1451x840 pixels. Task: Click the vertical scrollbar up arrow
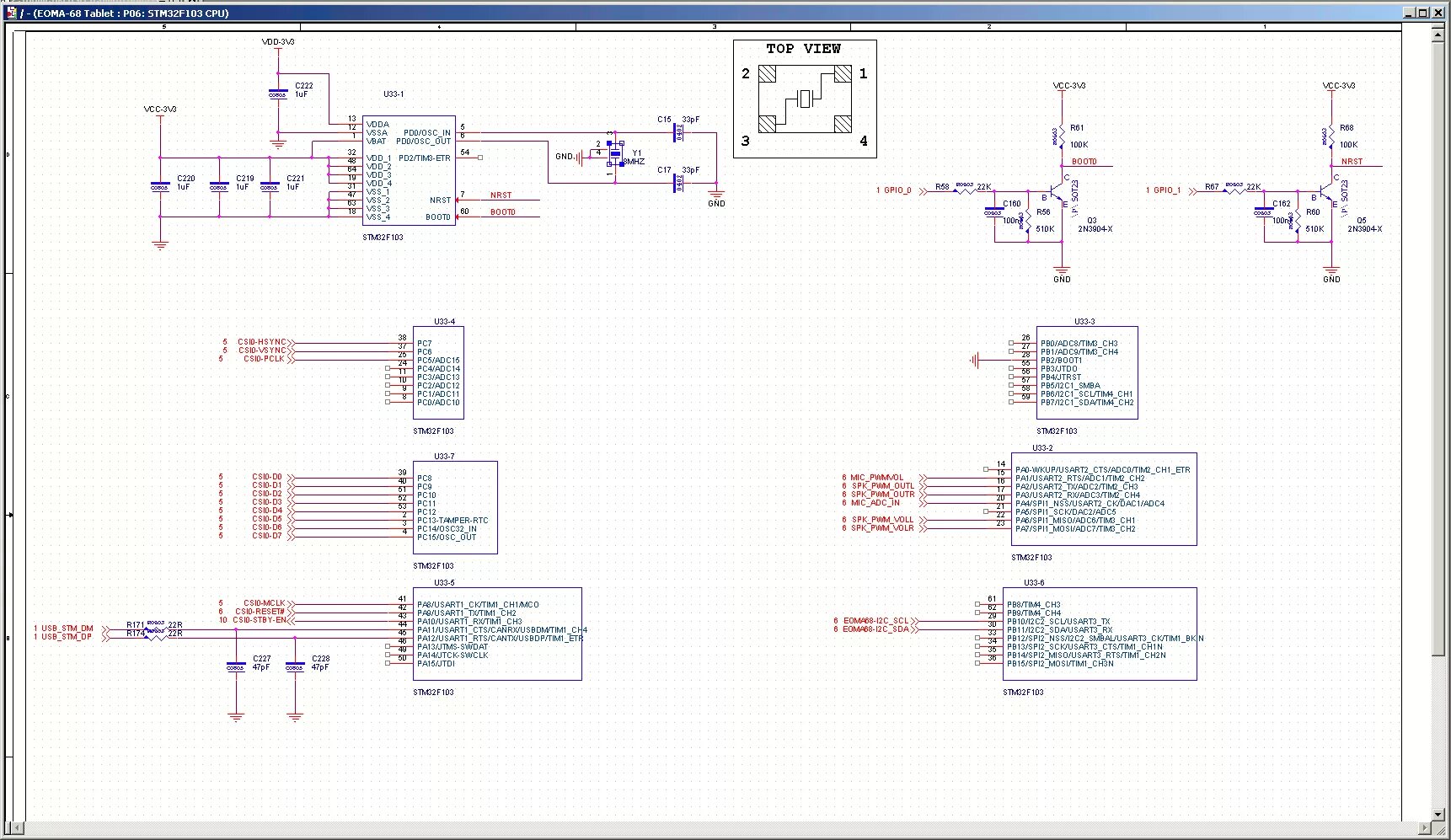coord(1438,35)
